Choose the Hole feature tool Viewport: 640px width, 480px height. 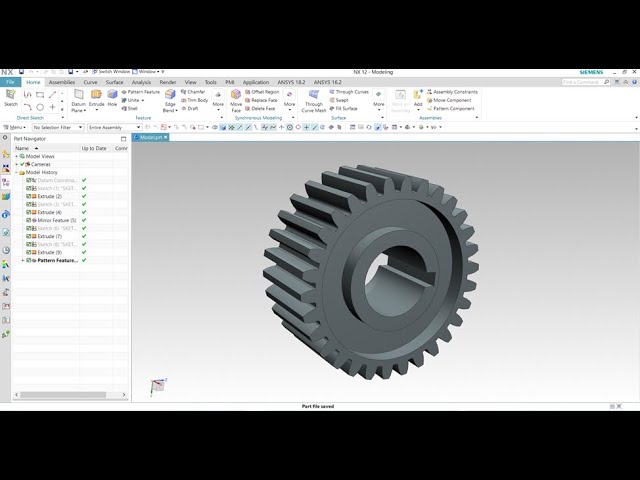[112, 98]
